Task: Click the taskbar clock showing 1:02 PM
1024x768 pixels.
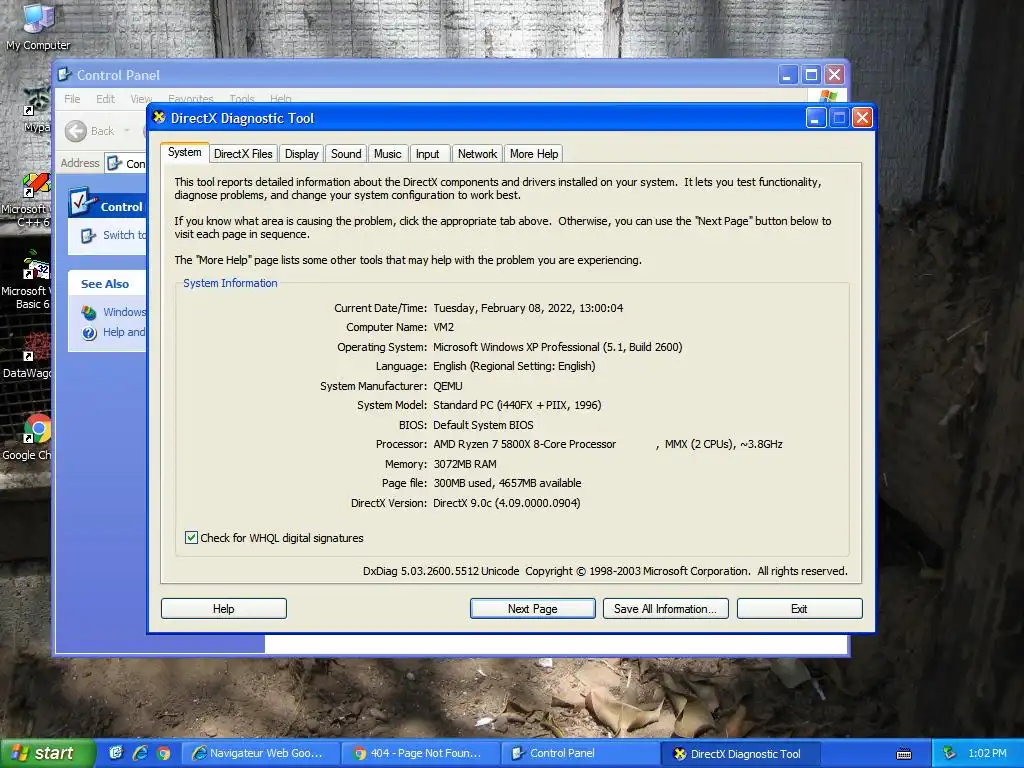Action: coord(987,754)
